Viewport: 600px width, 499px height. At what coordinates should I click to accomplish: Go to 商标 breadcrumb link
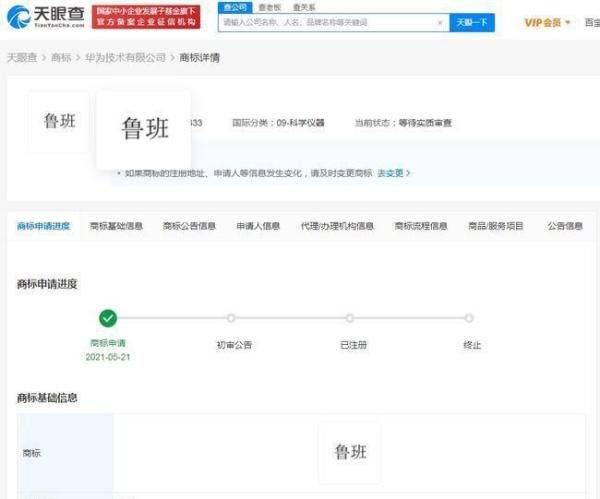coord(61,58)
